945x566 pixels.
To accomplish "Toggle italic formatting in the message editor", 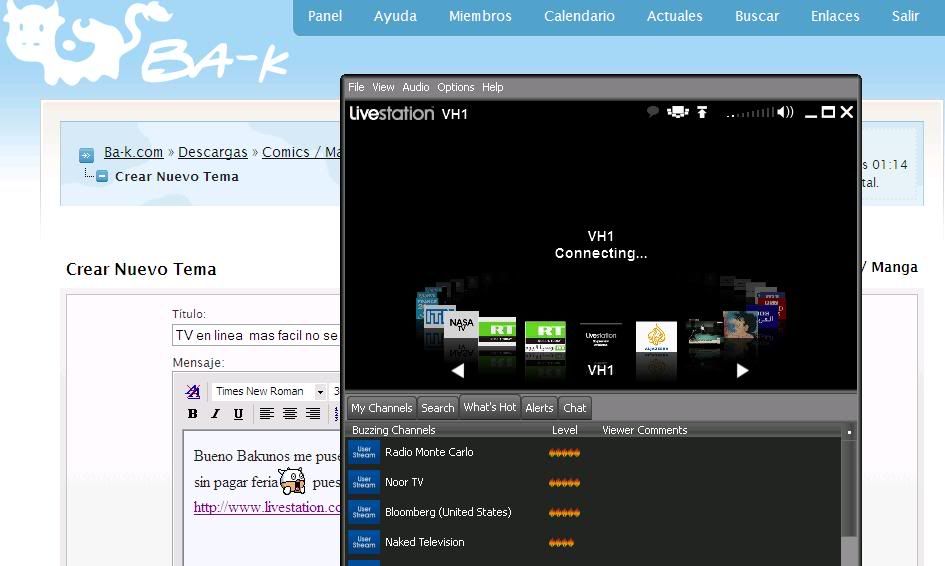I will click(x=215, y=413).
